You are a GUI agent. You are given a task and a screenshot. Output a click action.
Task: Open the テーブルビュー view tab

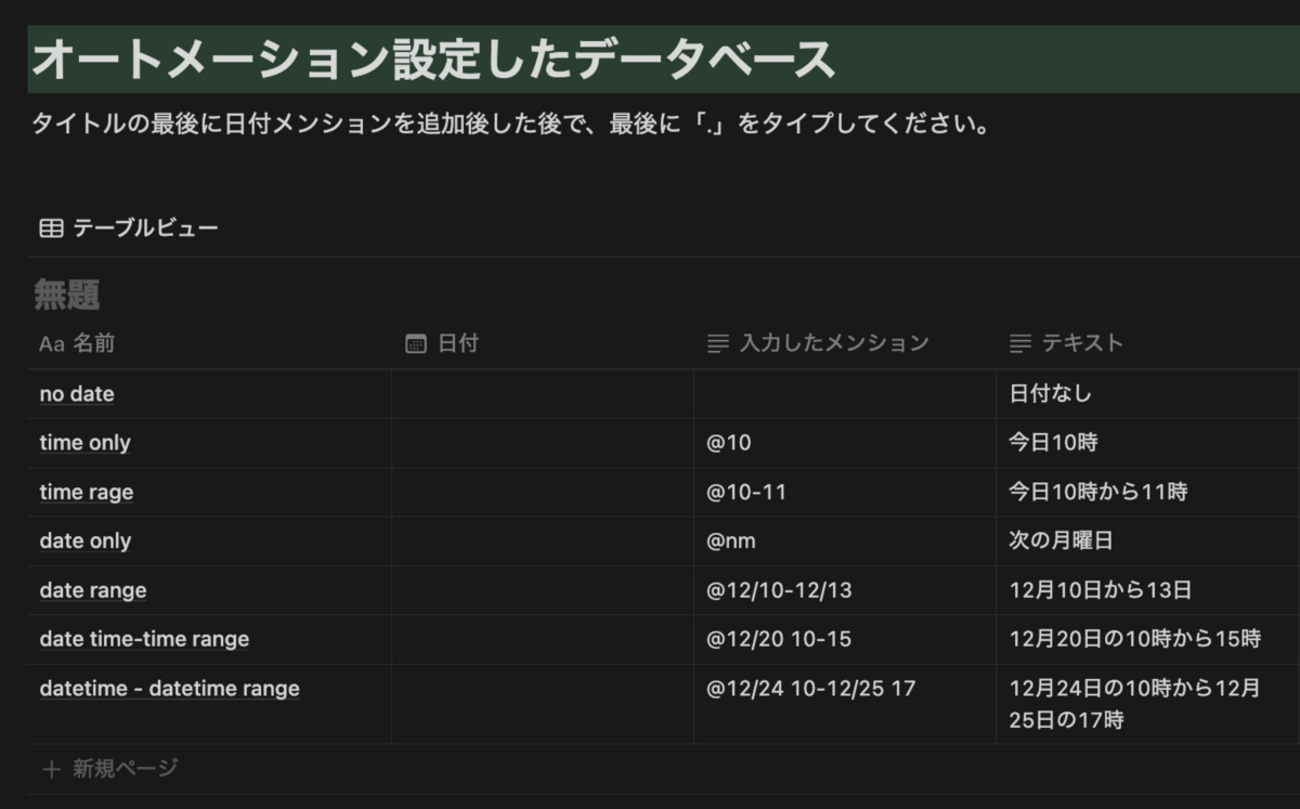pyautogui.click(x=129, y=228)
